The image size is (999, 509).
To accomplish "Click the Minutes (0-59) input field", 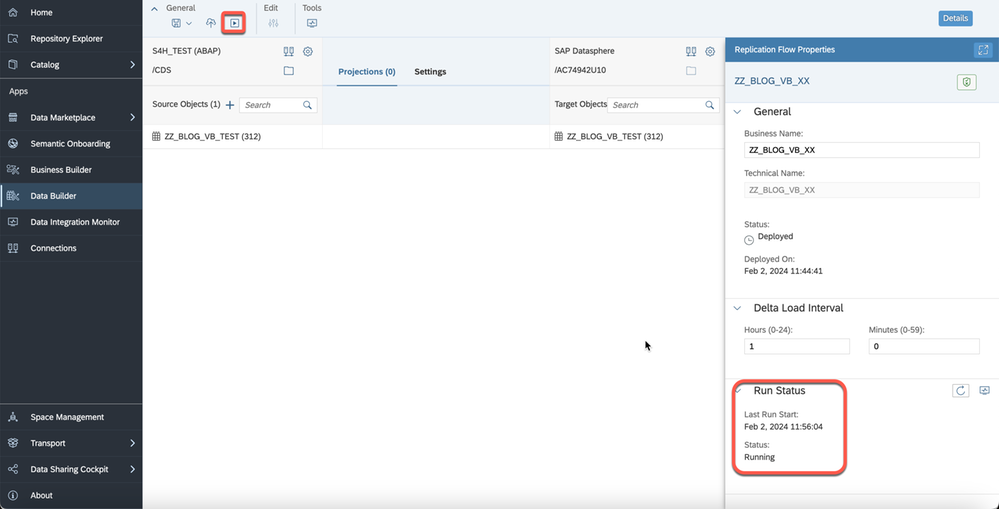I will click(x=924, y=346).
